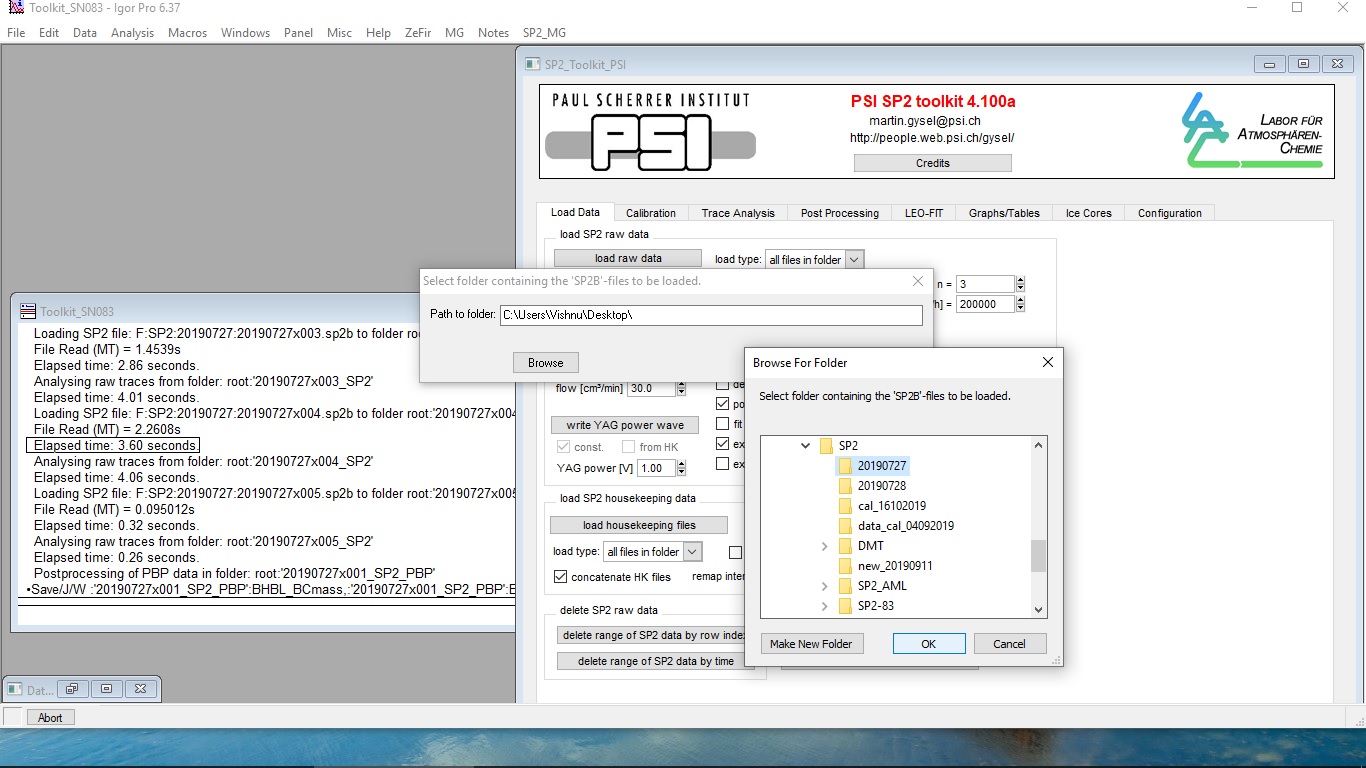Open the Ice Cores tab
The width and height of the screenshot is (1366, 768).
tap(1088, 213)
